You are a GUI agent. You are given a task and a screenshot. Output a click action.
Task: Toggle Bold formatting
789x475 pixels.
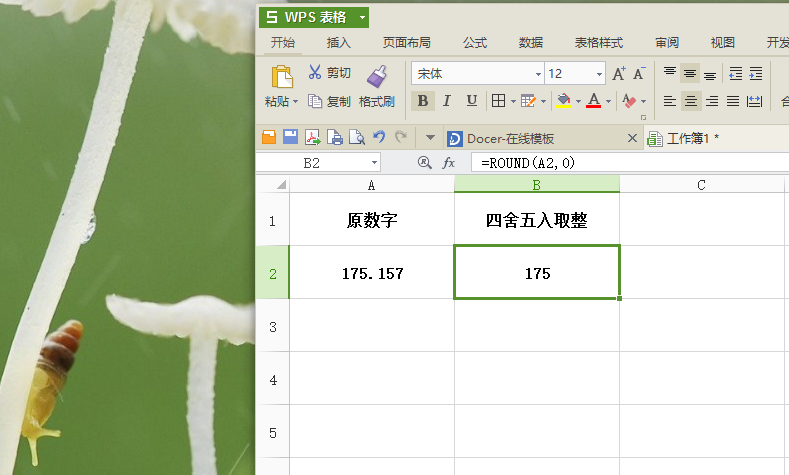tap(423, 101)
